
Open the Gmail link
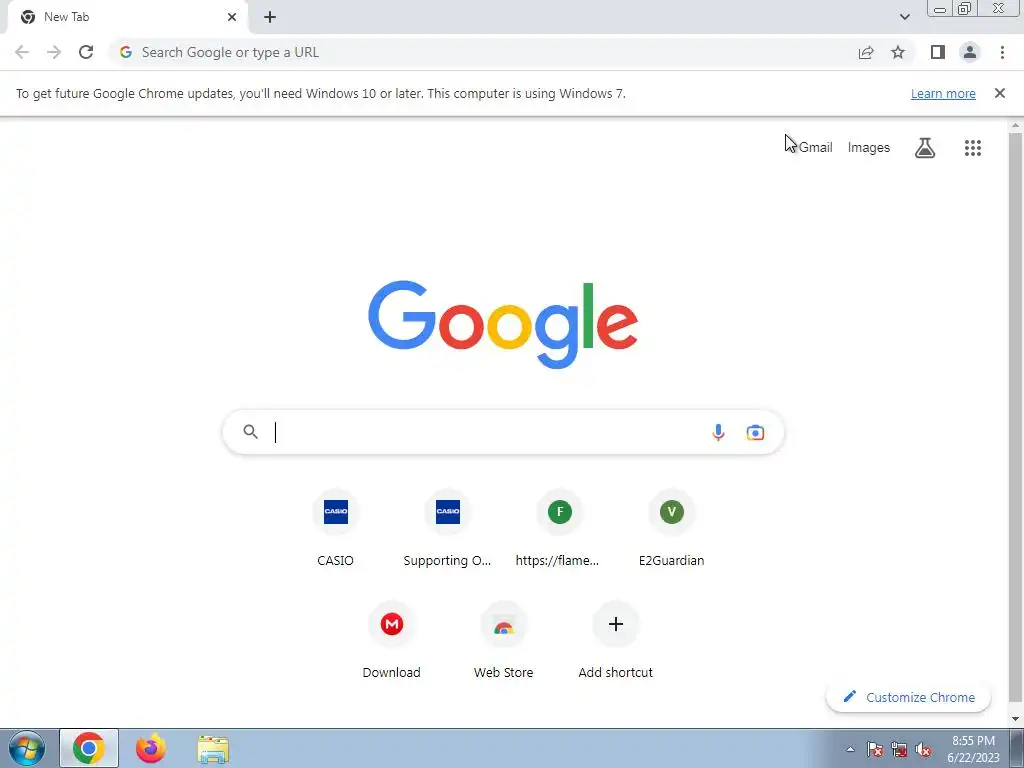(x=816, y=148)
